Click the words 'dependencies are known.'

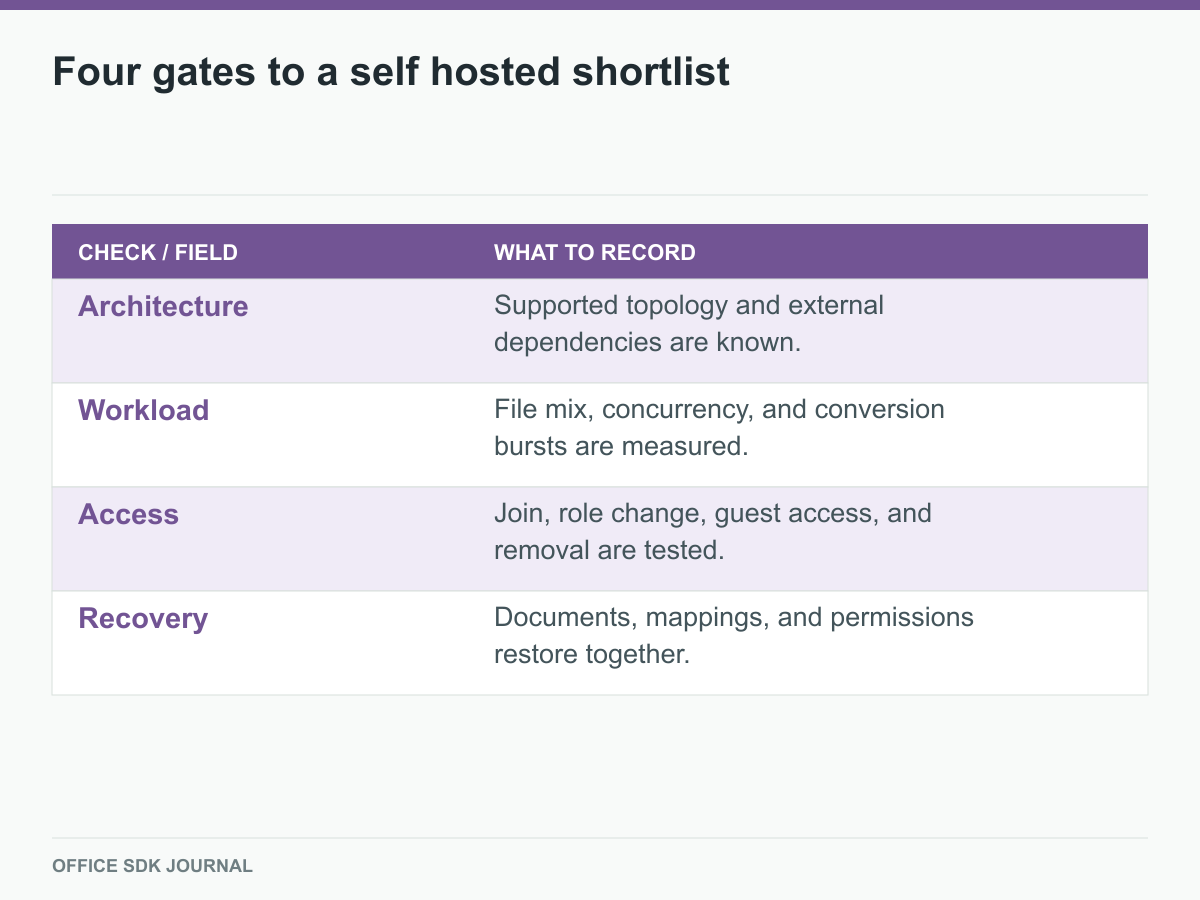pyautogui.click(x=648, y=342)
